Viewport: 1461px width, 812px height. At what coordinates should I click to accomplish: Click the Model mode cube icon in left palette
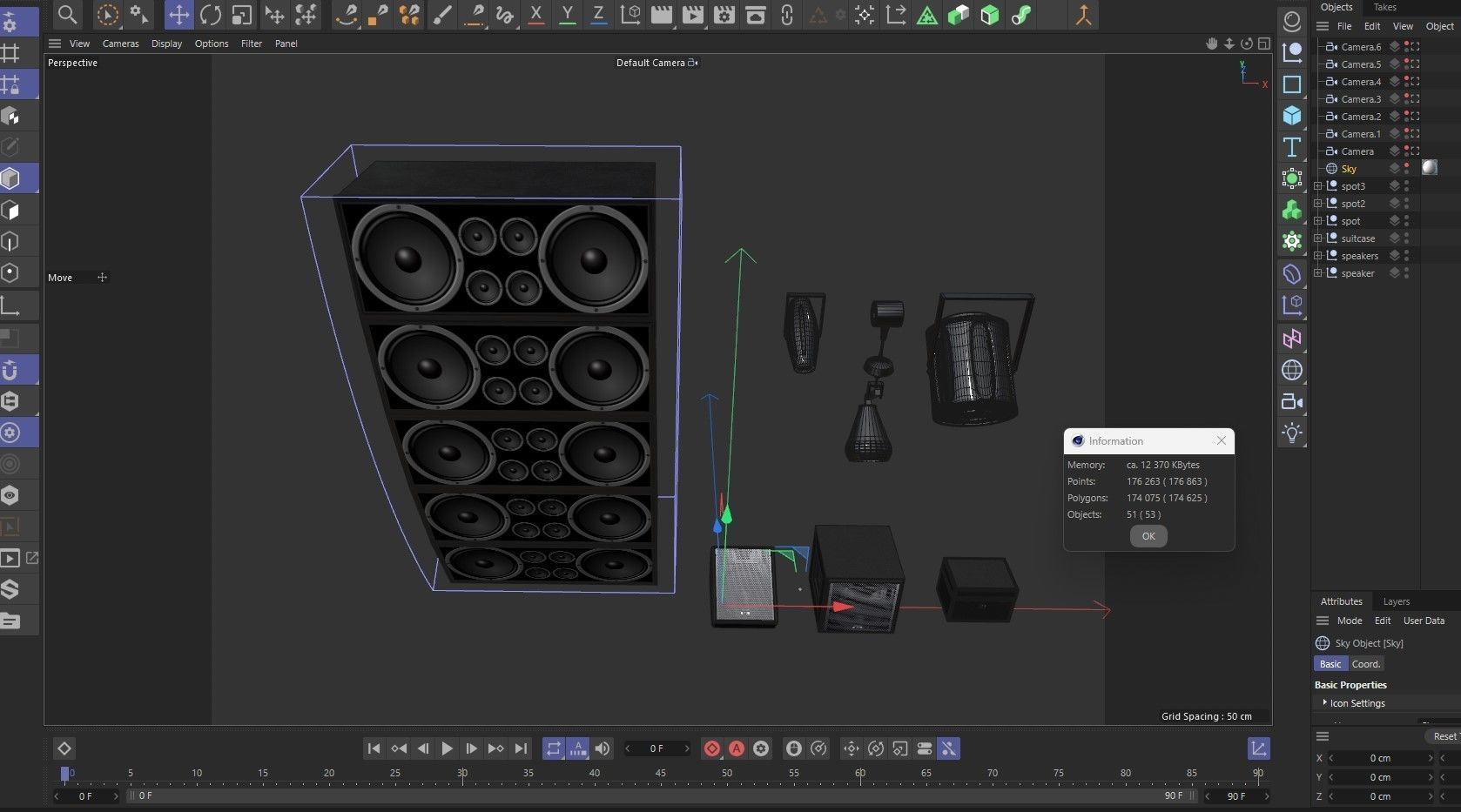[10, 178]
